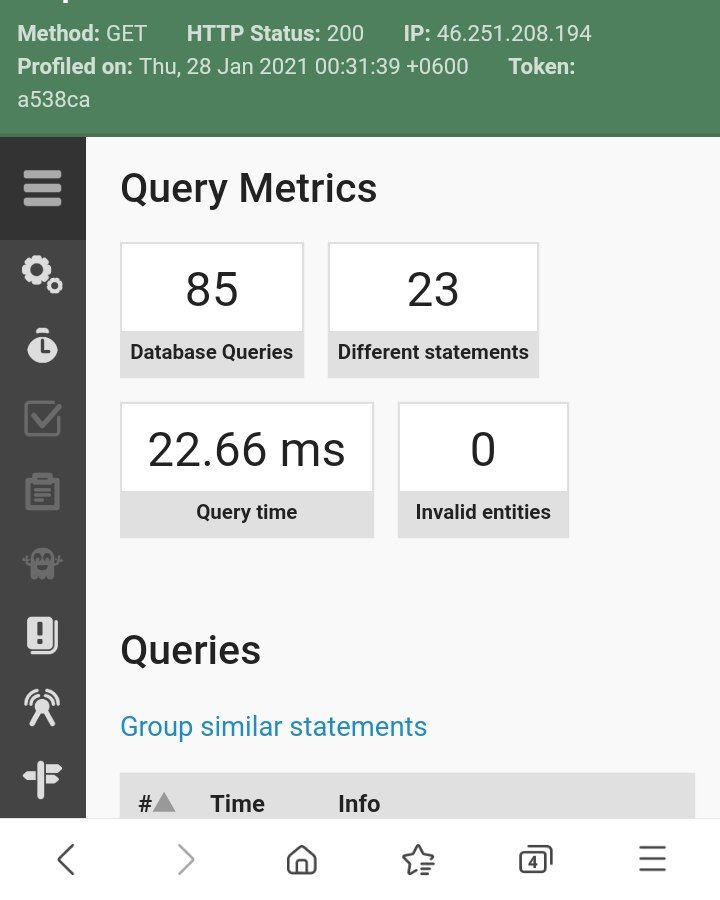Viewport: 720px width, 900px height.
Task: Open the Events broadcast tower panel
Action: coord(42,707)
